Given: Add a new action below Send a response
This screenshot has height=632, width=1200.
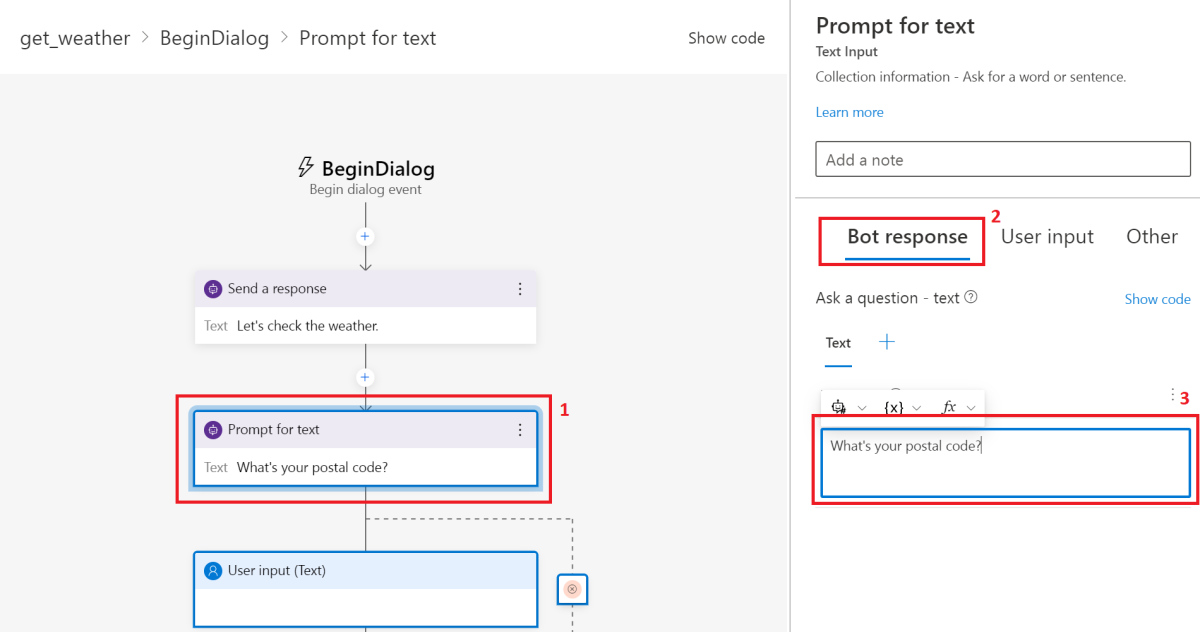Looking at the screenshot, I should (365, 376).
